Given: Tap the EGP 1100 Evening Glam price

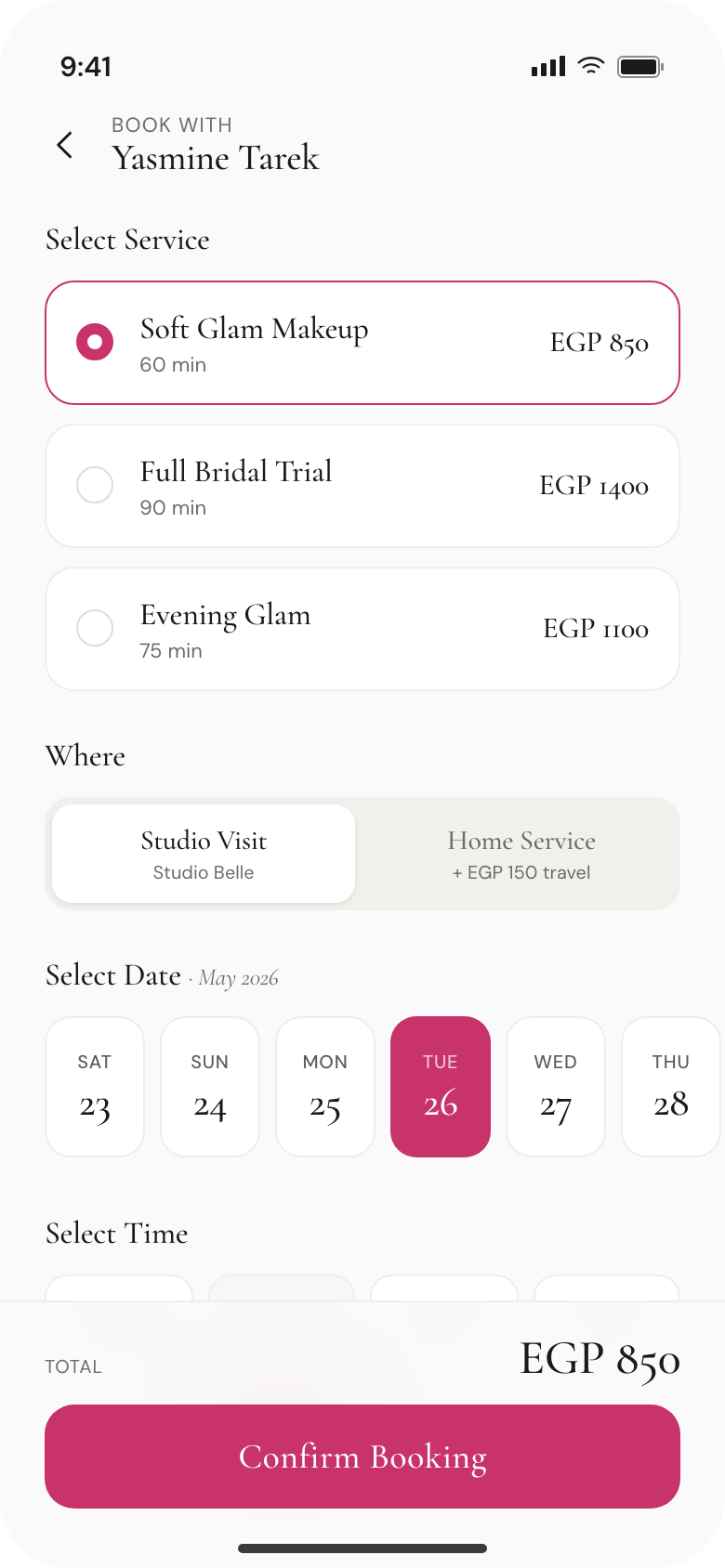Looking at the screenshot, I should (x=596, y=629).
